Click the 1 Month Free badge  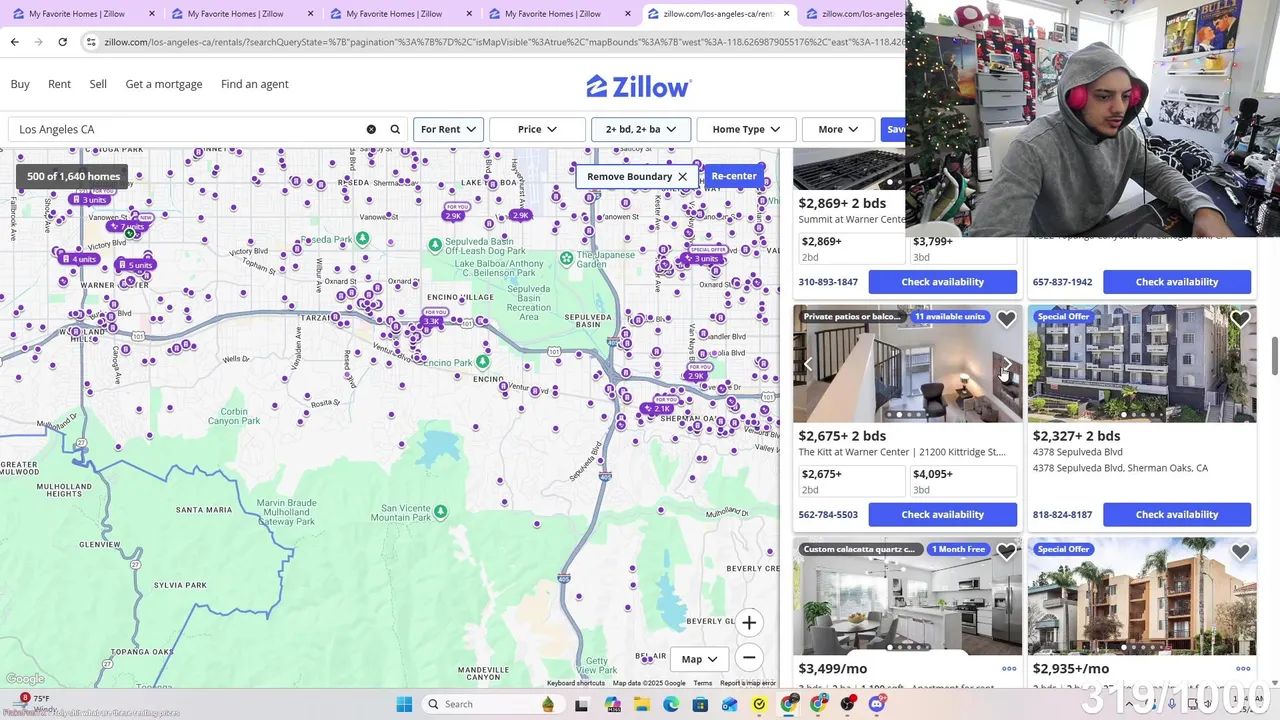(x=958, y=550)
